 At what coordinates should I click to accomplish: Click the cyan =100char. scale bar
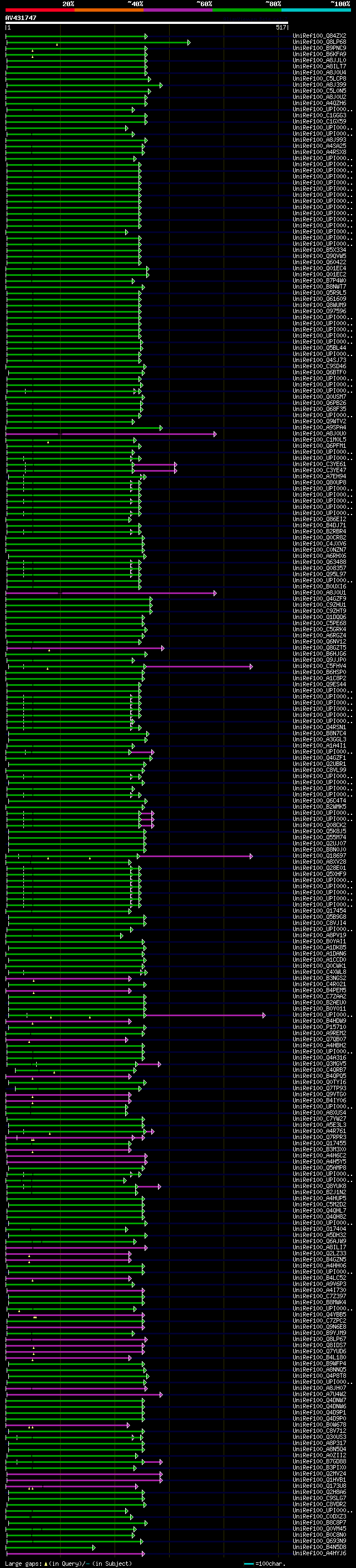coord(248,1564)
